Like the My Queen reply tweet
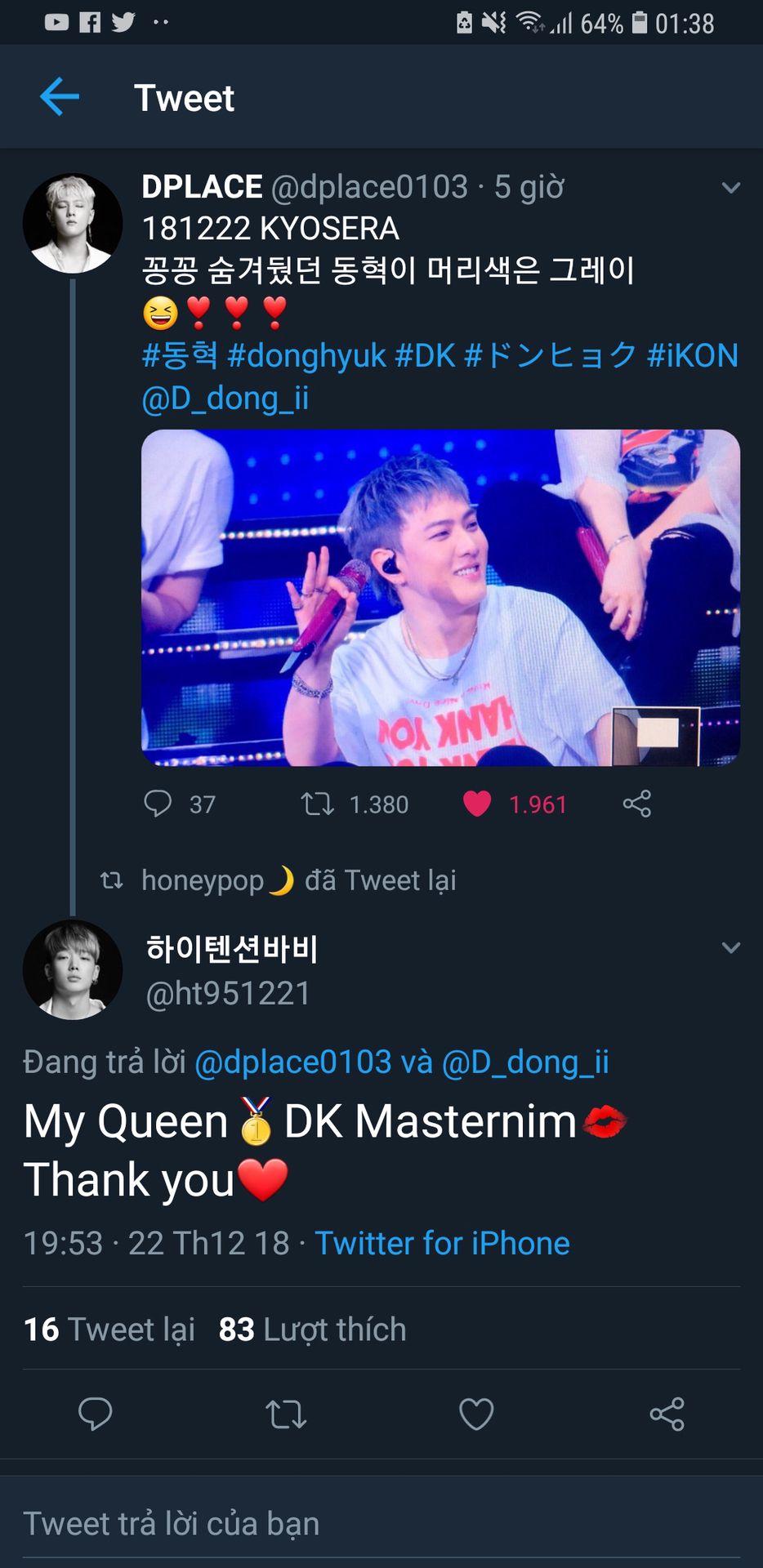 click(476, 1414)
